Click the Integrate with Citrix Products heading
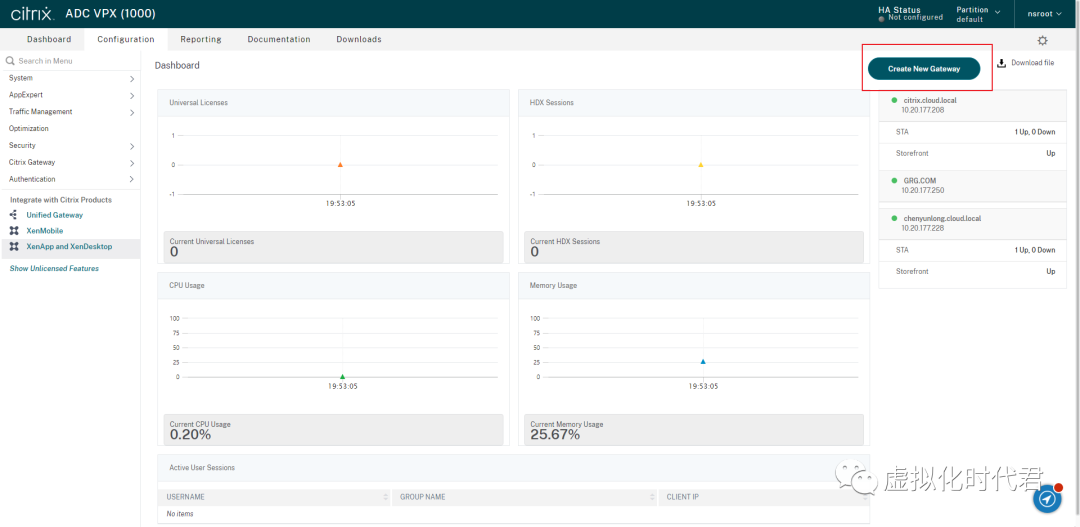Image resolution: width=1080 pixels, height=527 pixels. pyautogui.click(x=61, y=200)
